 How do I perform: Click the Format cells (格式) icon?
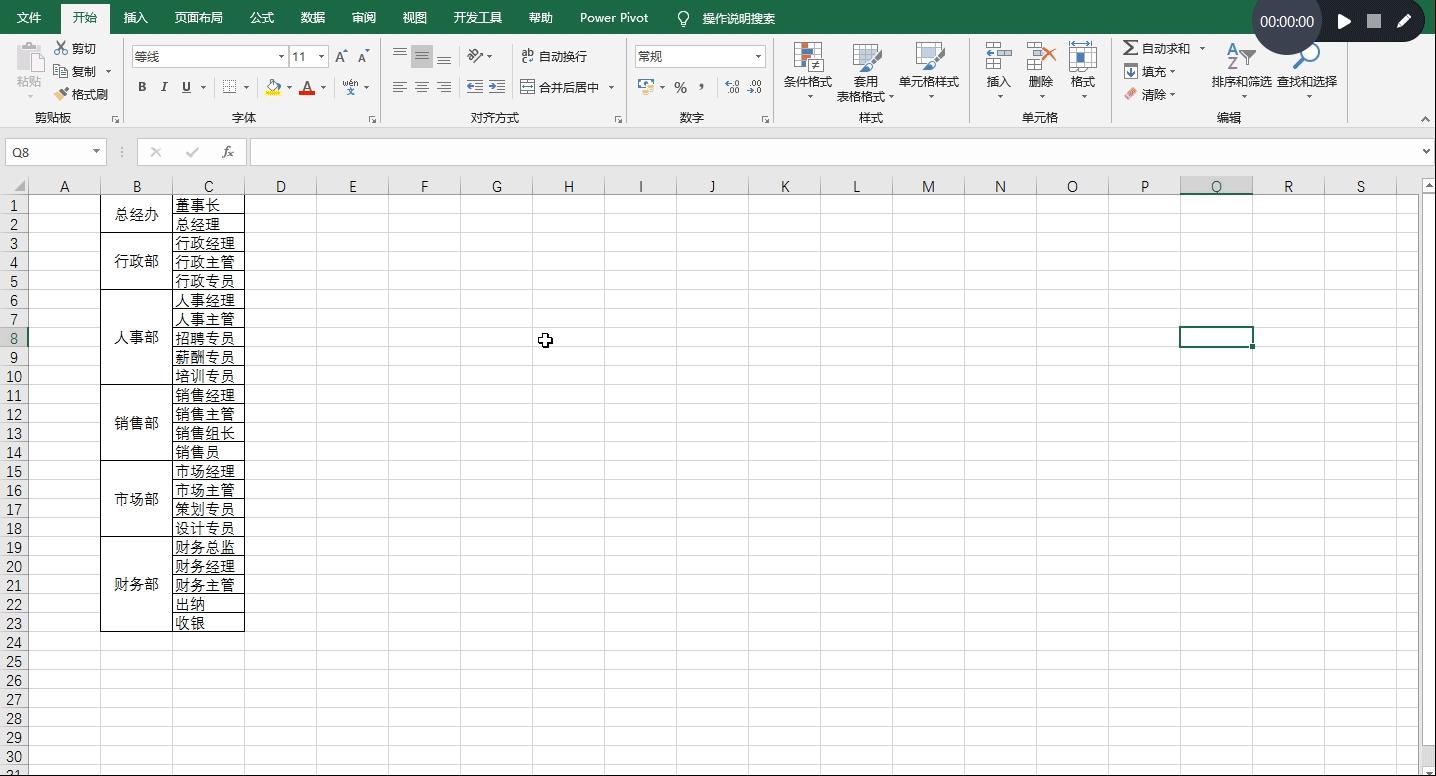click(1083, 56)
